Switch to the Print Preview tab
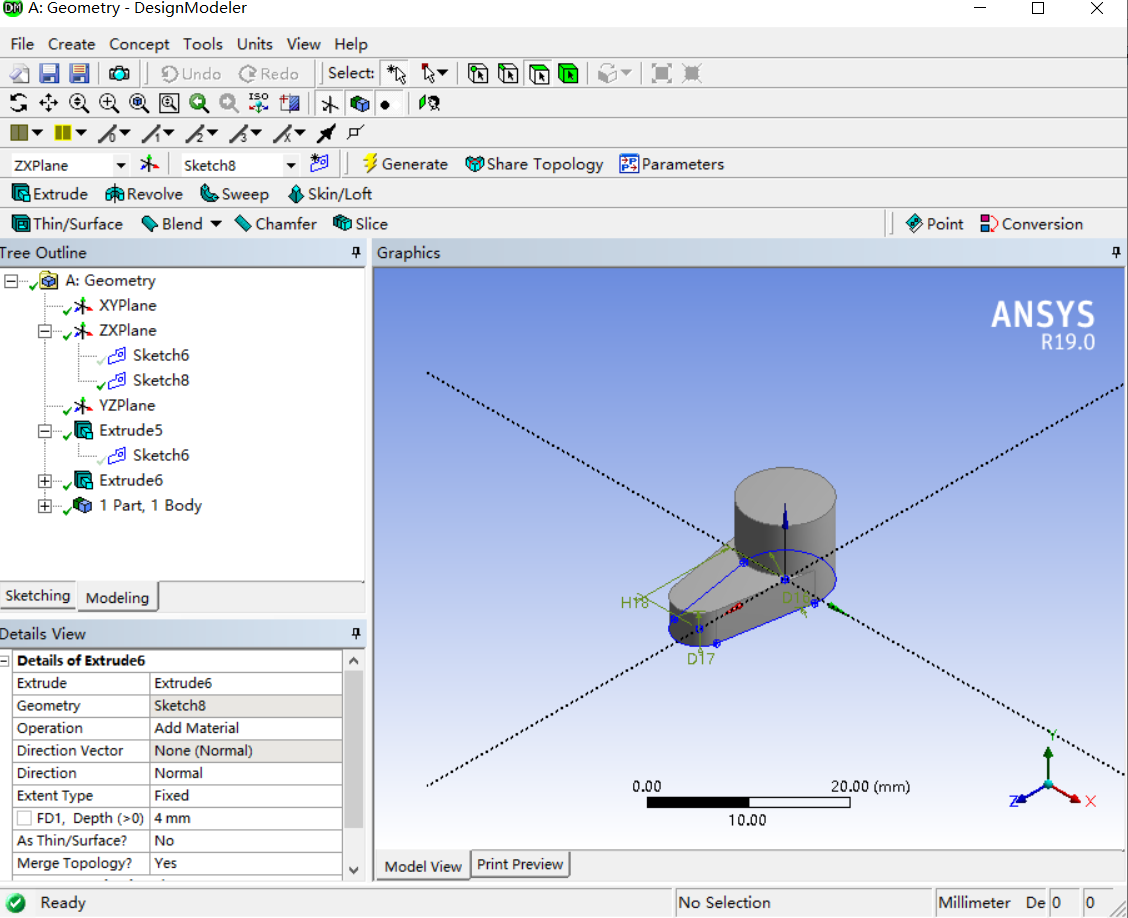This screenshot has width=1128, height=918. (519, 864)
